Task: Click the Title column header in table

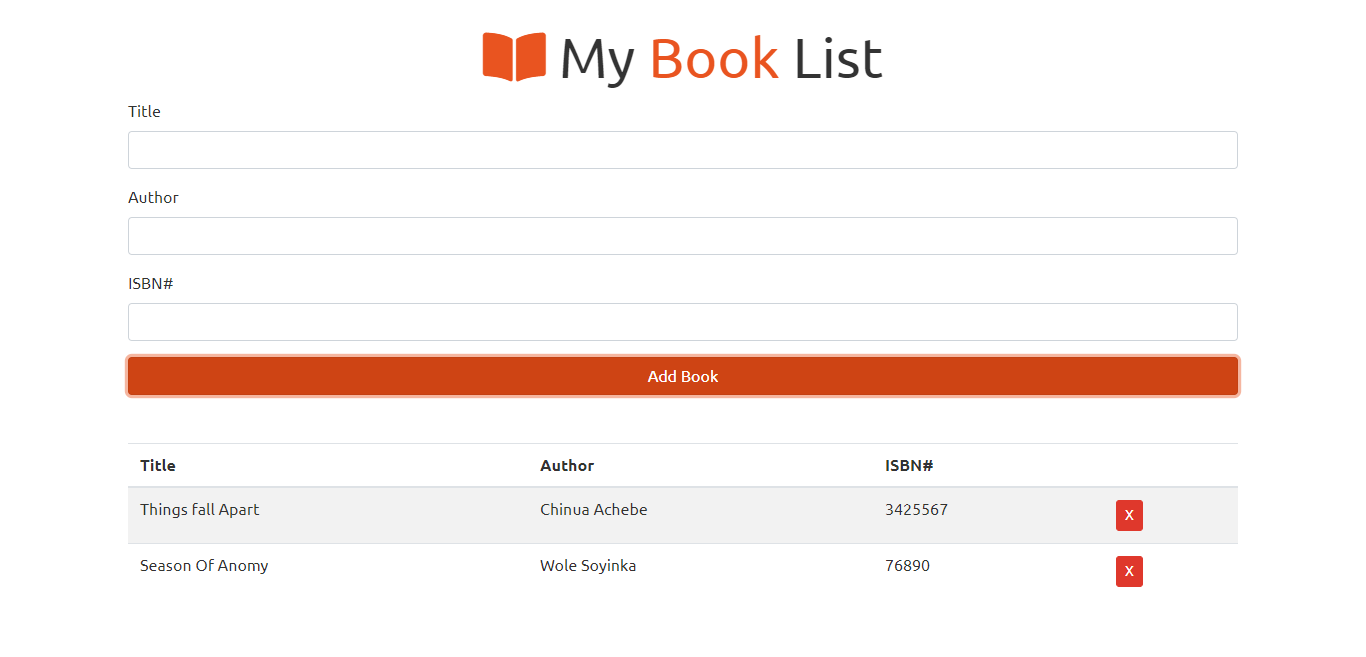Action: click(158, 465)
